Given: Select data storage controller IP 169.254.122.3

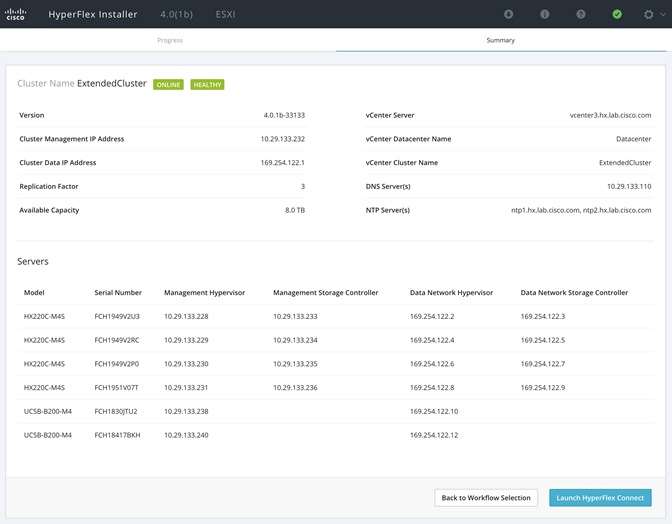Looking at the screenshot, I should (x=543, y=317).
